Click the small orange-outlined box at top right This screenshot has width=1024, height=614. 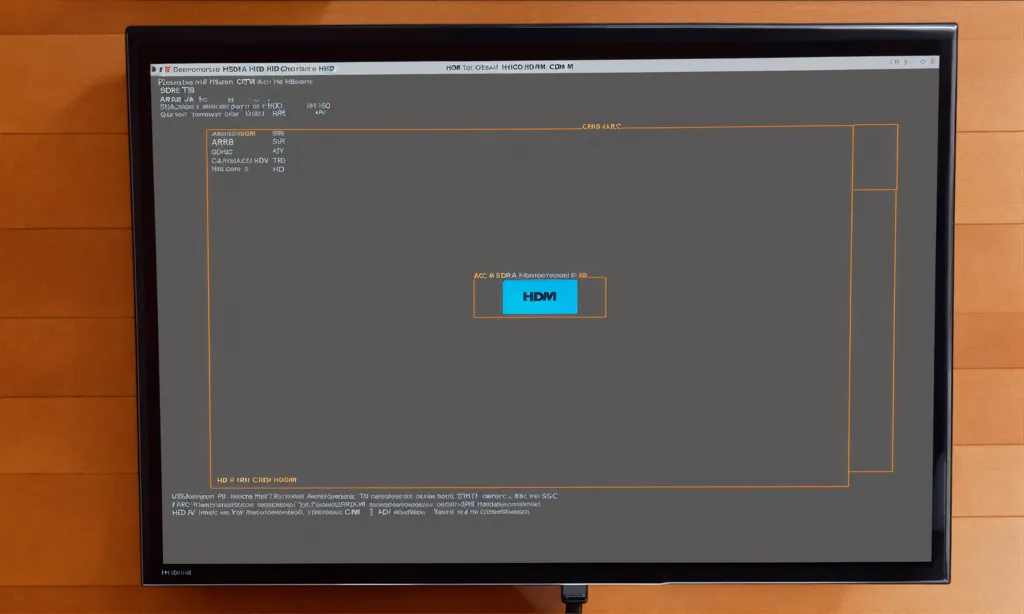[x=874, y=157]
